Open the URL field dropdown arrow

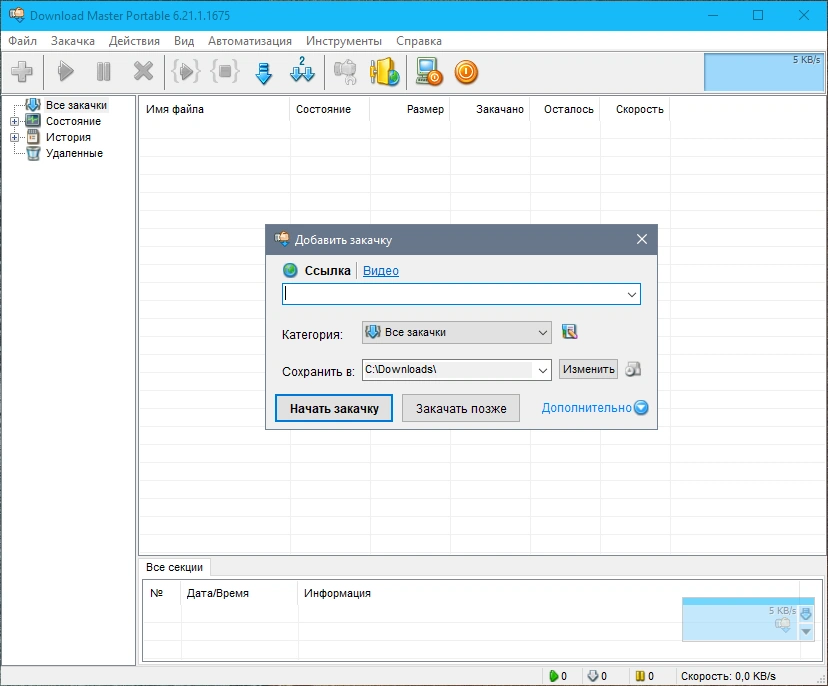(x=632, y=294)
